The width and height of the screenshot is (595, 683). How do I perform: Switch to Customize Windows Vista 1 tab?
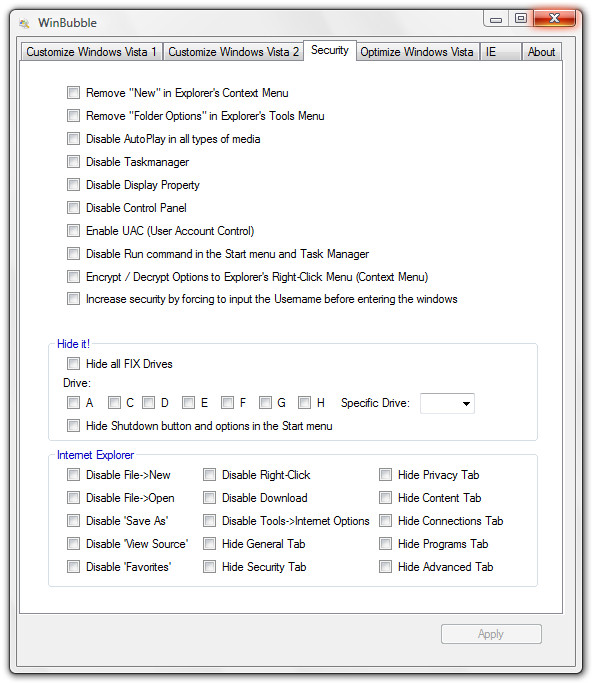(x=91, y=52)
